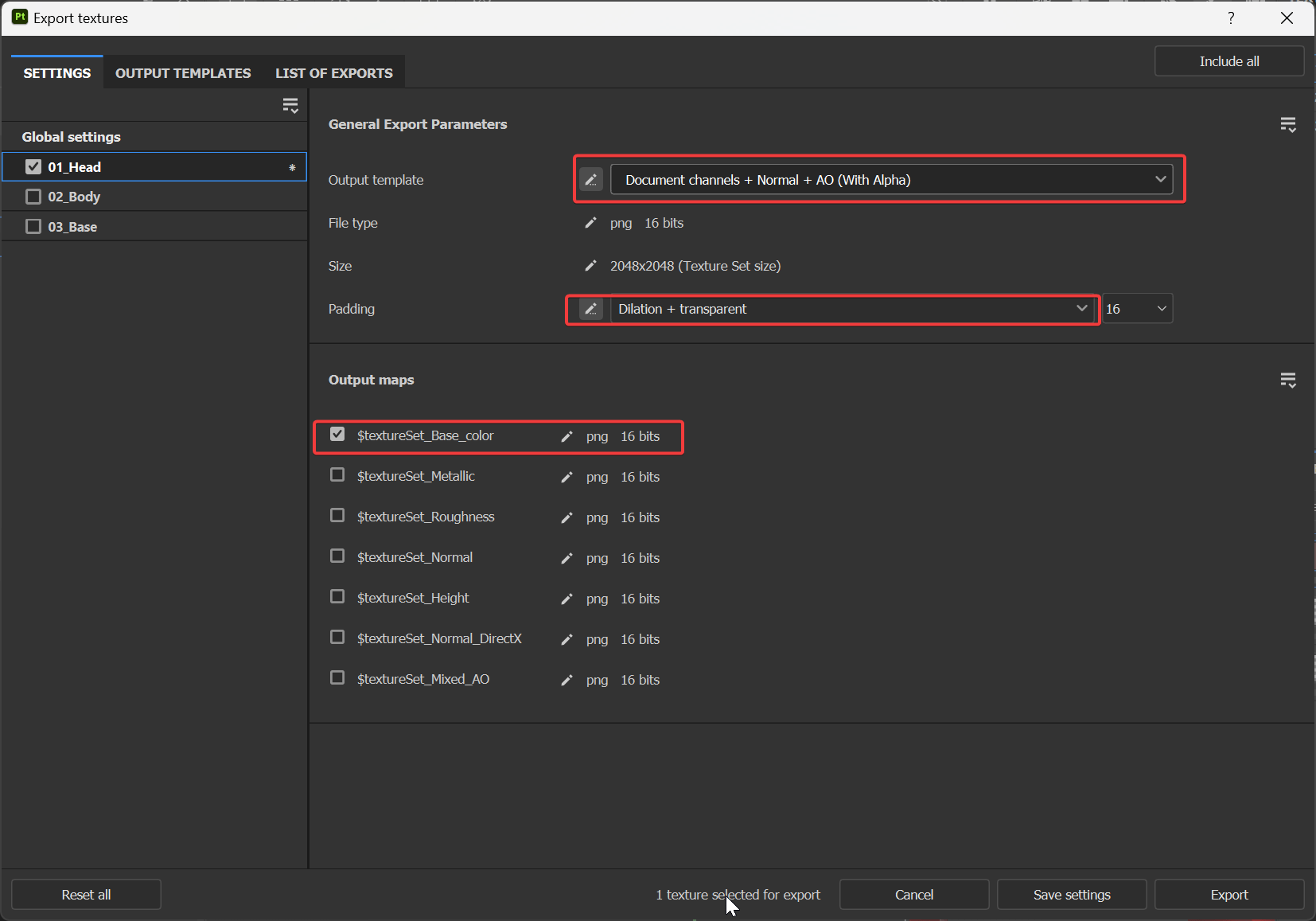Open the General Export Parameters options icon

pyautogui.click(x=1288, y=124)
